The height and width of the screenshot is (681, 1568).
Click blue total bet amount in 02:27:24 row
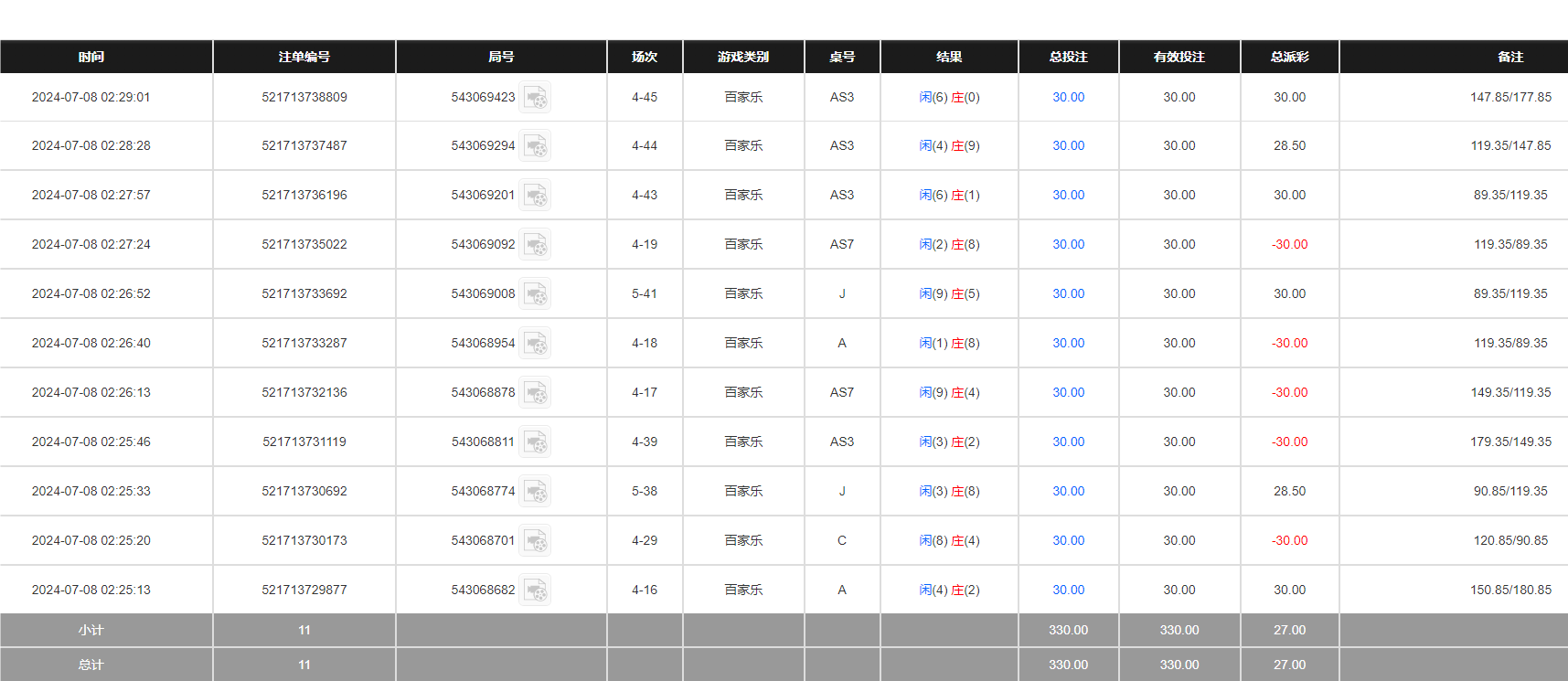pyautogui.click(x=1068, y=245)
